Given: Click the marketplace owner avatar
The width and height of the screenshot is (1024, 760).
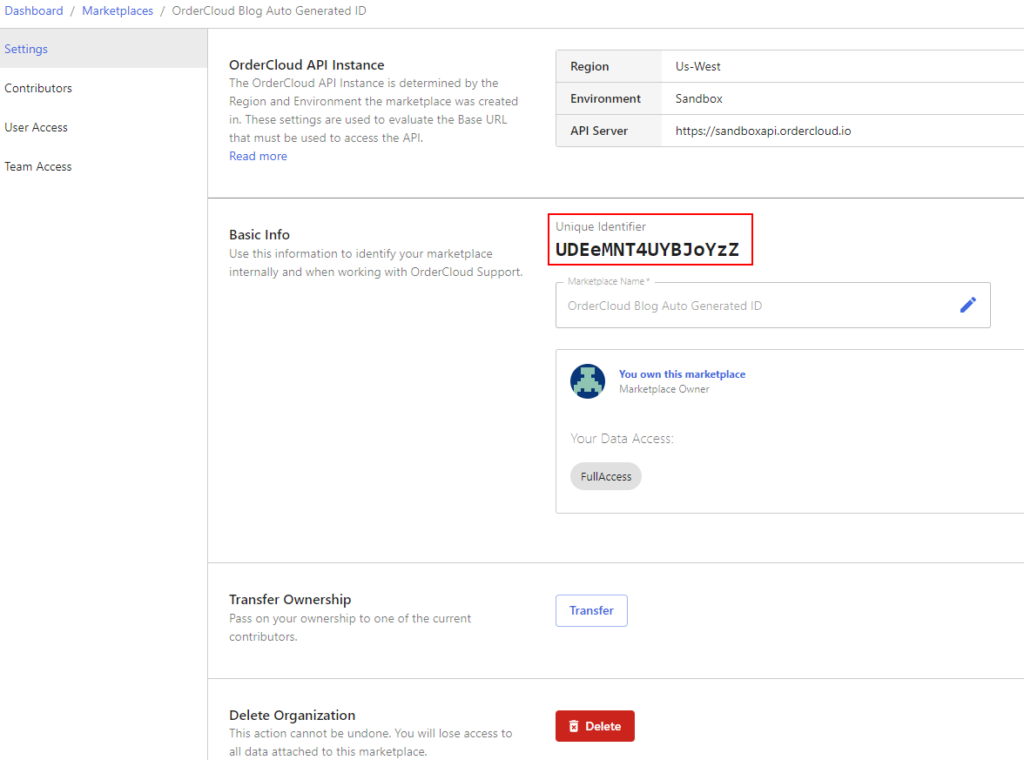Looking at the screenshot, I should pos(587,381).
